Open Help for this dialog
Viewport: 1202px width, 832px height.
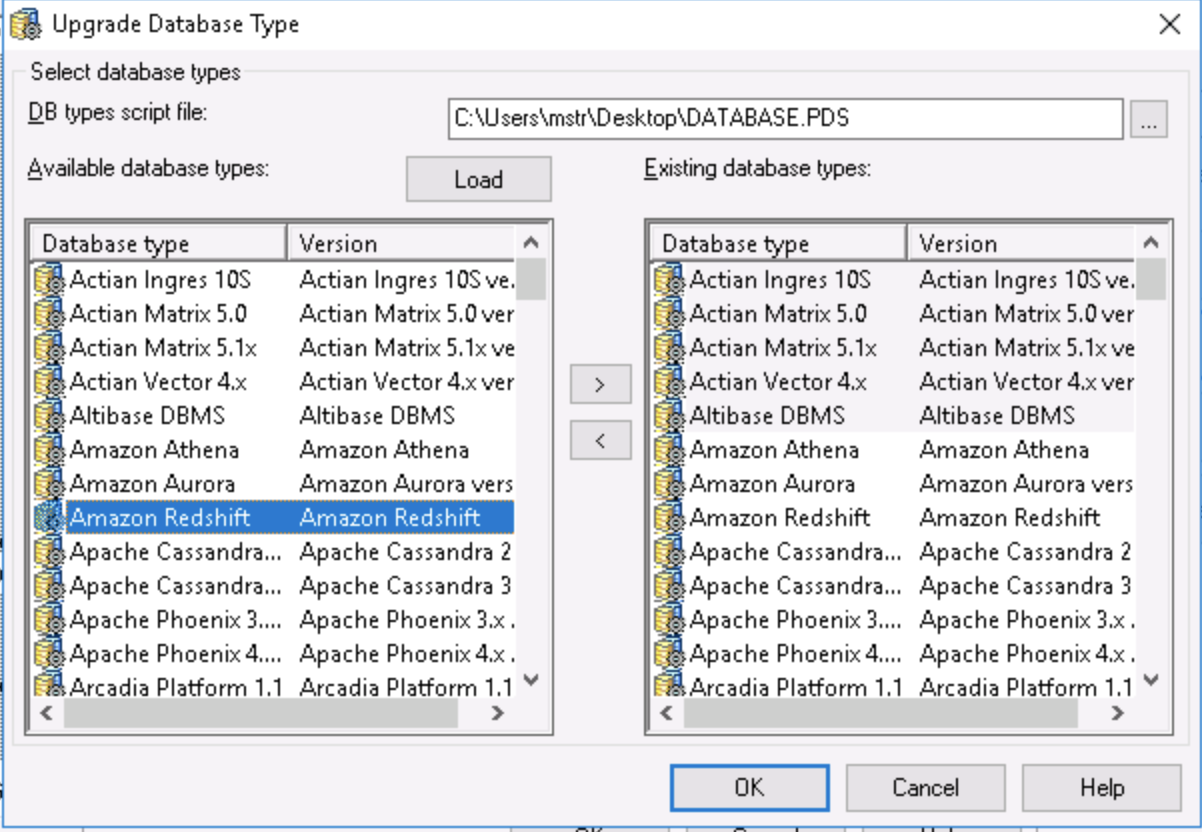click(x=1101, y=787)
